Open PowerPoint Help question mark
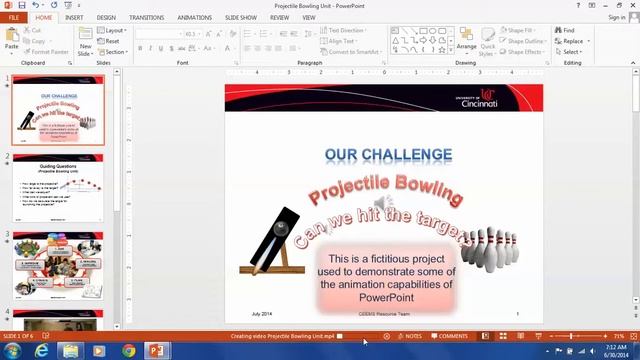 [578, 5]
